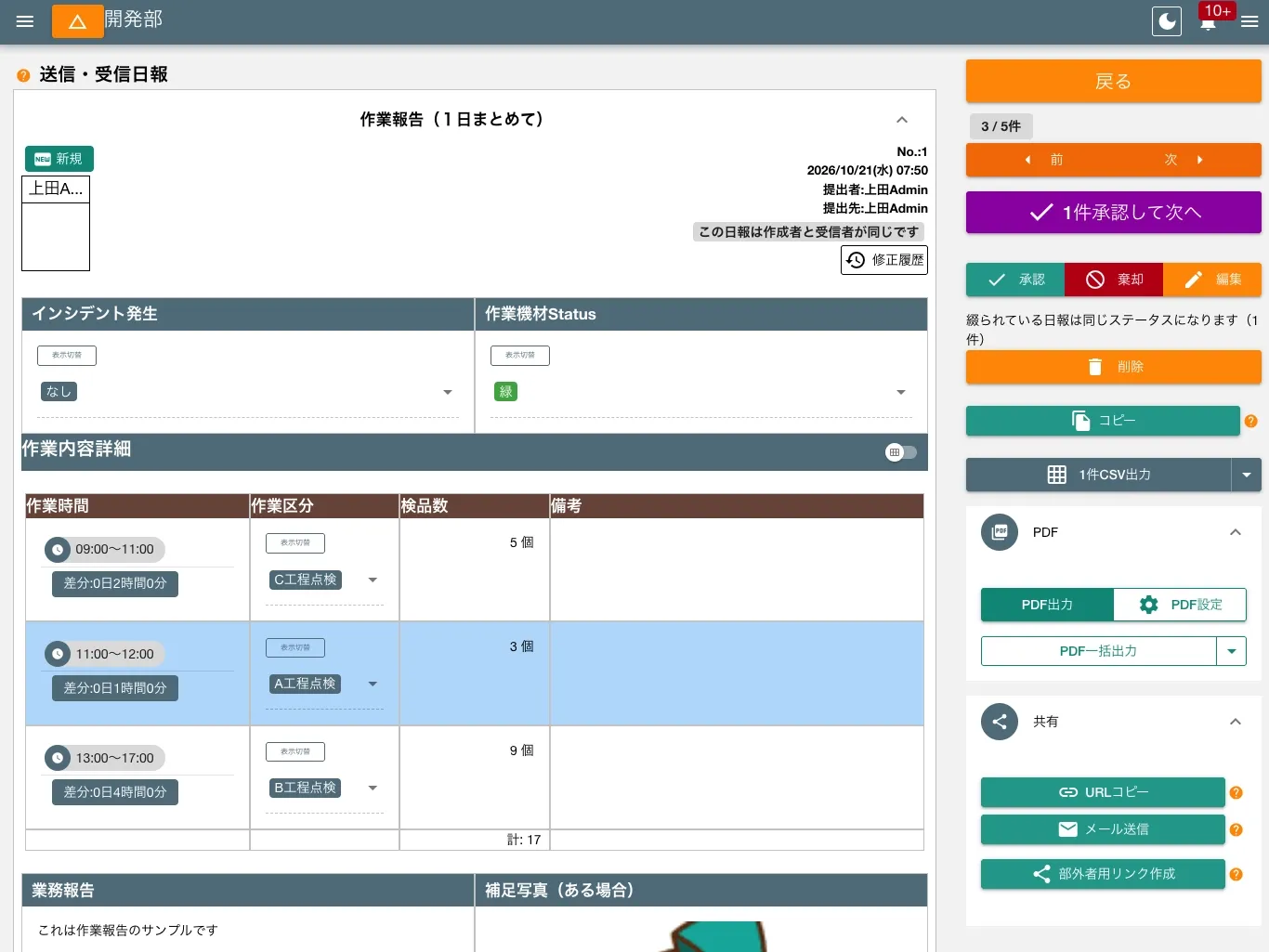Open the インシデント発生 なし dropdown
This screenshot has width=1269, height=952.
click(248, 392)
